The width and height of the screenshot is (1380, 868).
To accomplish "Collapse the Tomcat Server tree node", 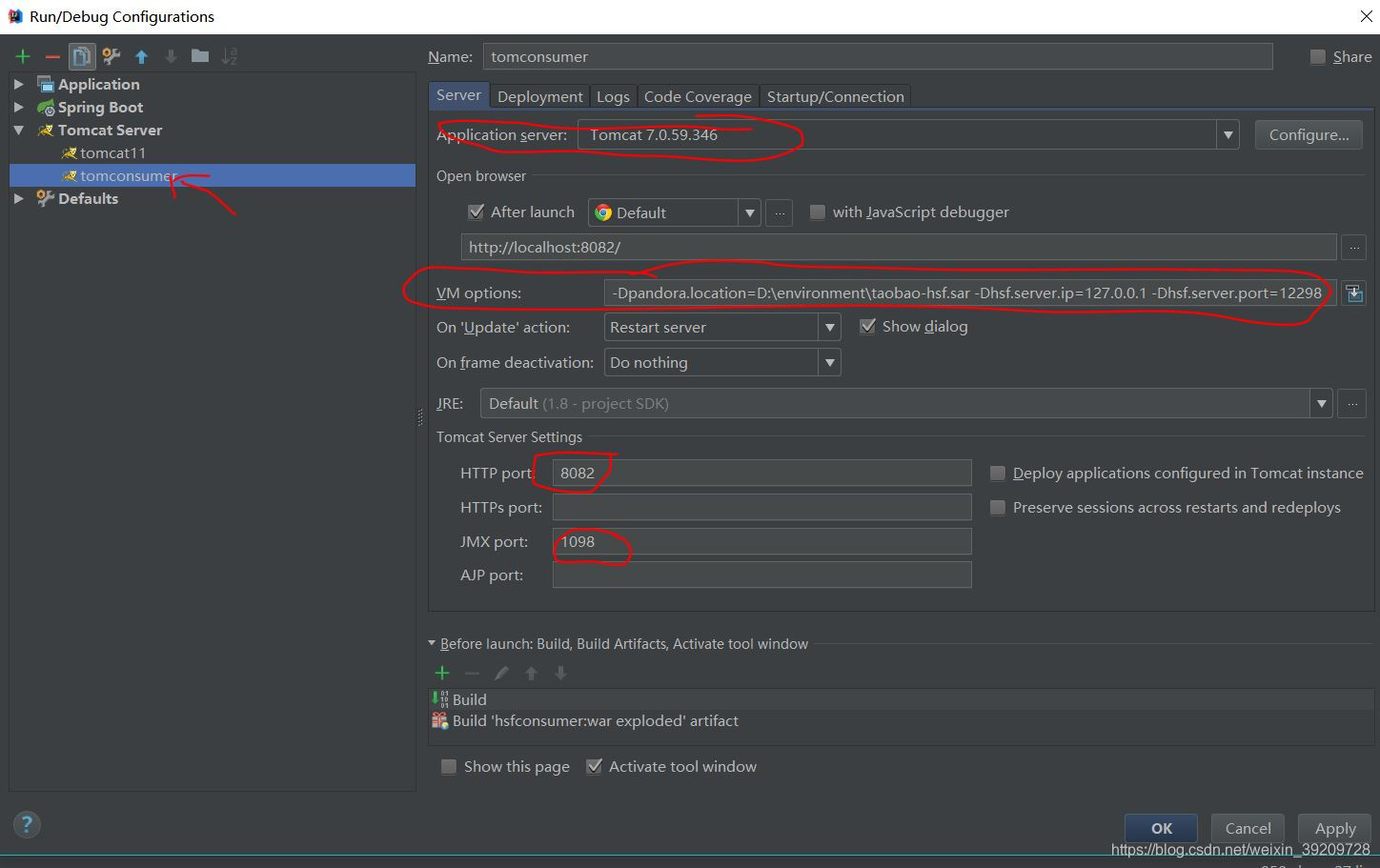I will pyautogui.click(x=19, y=130).
